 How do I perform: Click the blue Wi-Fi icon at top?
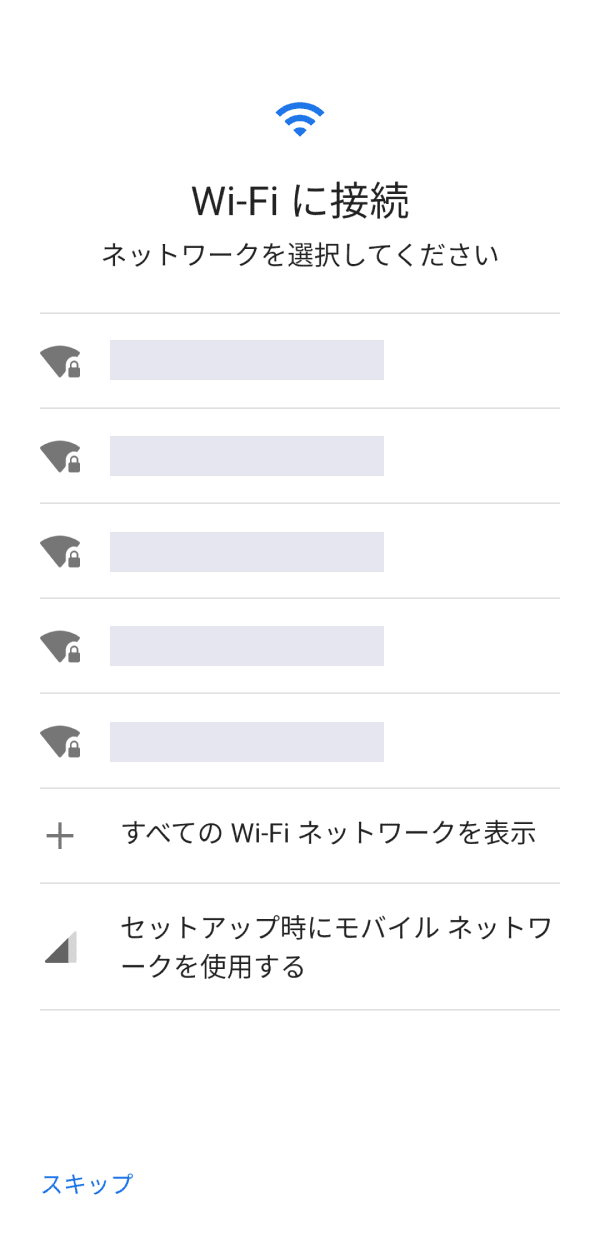[x=300, y=119]
